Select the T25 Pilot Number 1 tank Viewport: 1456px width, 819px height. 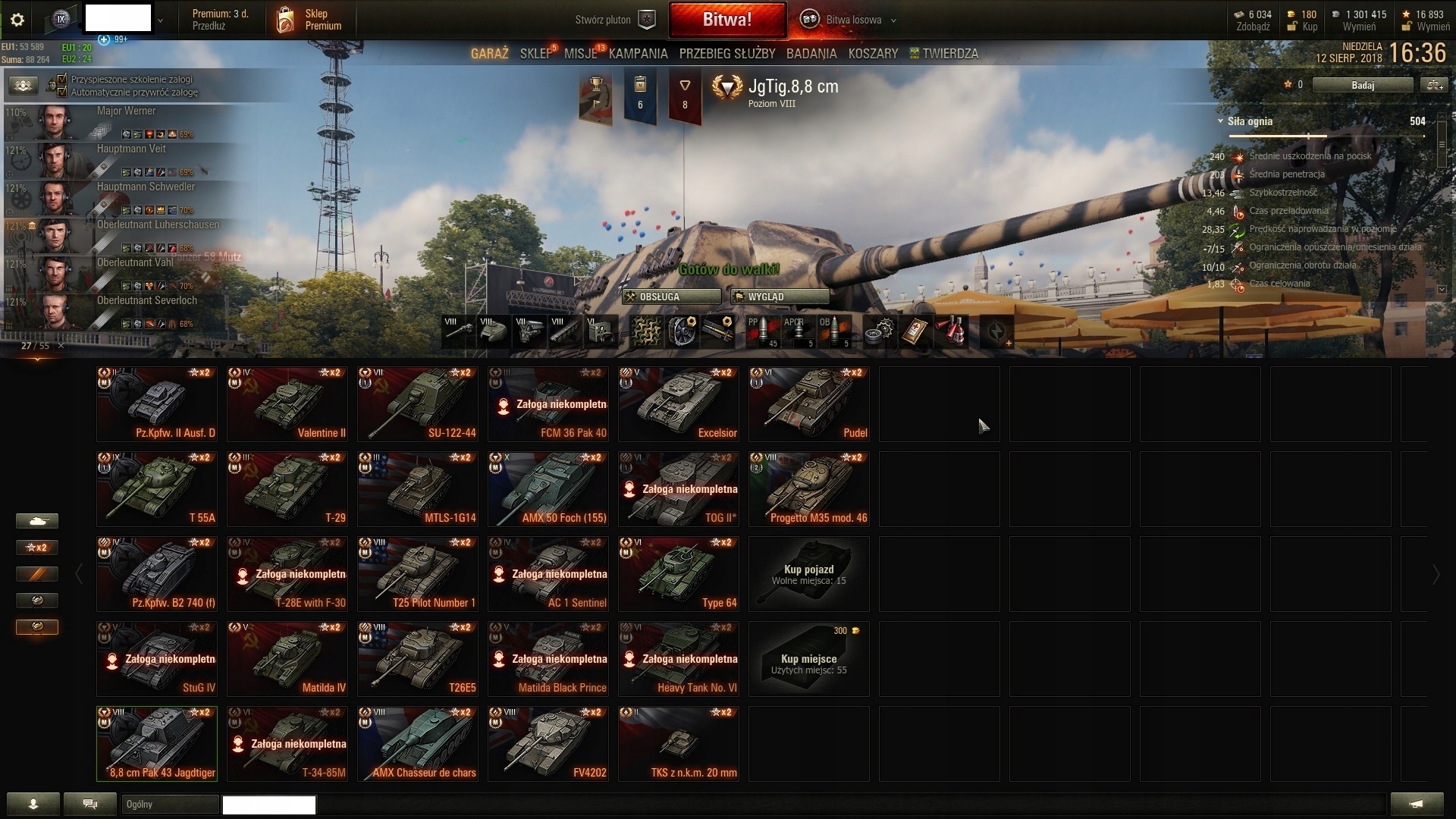(x=418, y=574)
